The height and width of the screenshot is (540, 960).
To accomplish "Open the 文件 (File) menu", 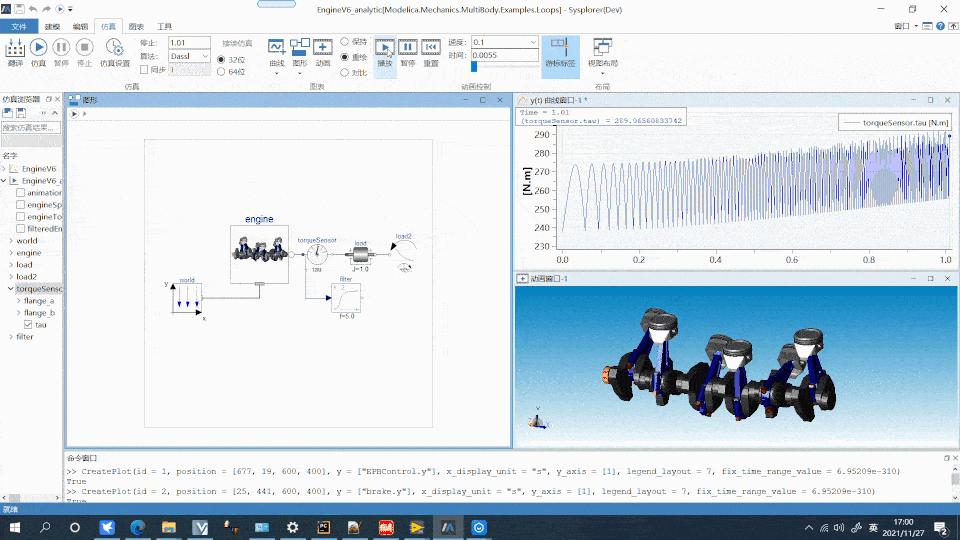I will pos(19,26).
